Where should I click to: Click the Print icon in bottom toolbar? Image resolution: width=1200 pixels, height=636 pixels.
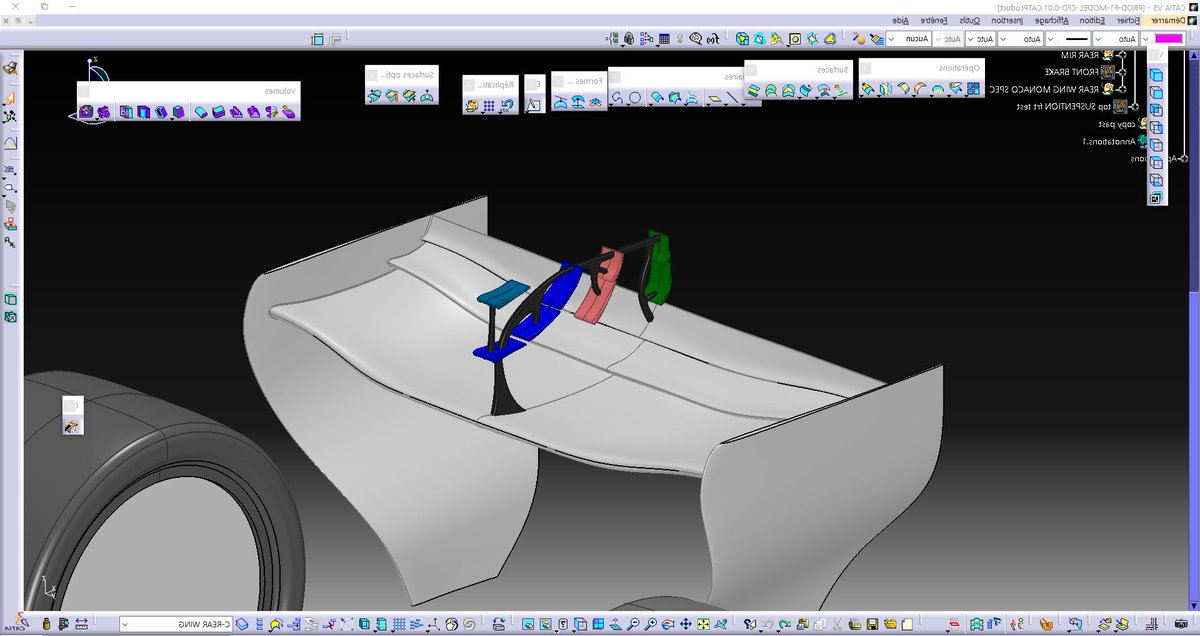tap(854, 624)
